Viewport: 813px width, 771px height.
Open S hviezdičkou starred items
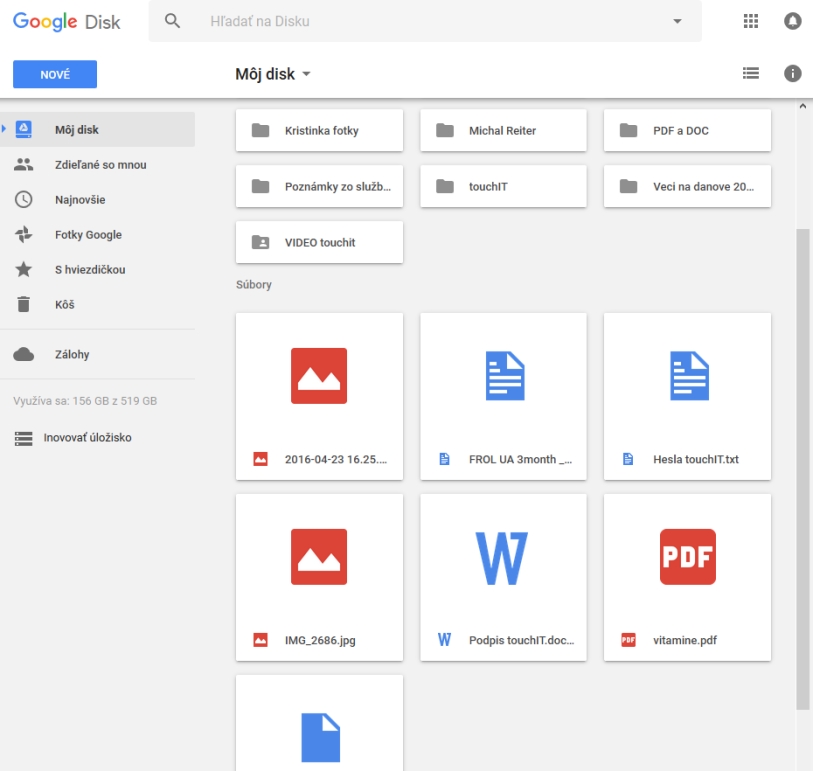coord(90,269)
